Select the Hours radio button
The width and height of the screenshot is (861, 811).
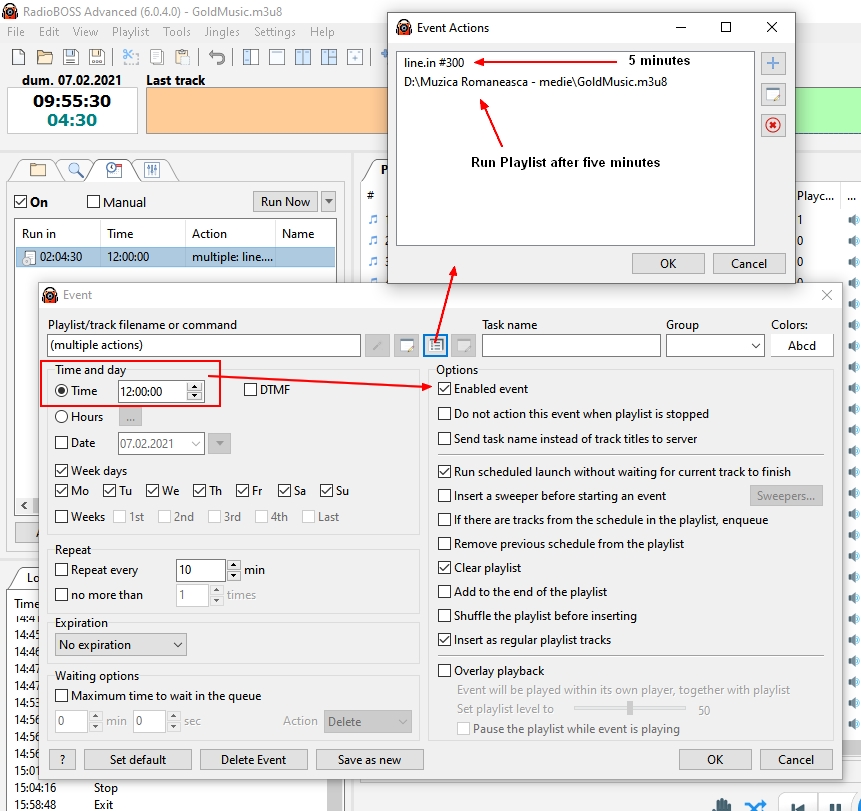point(62,417)
